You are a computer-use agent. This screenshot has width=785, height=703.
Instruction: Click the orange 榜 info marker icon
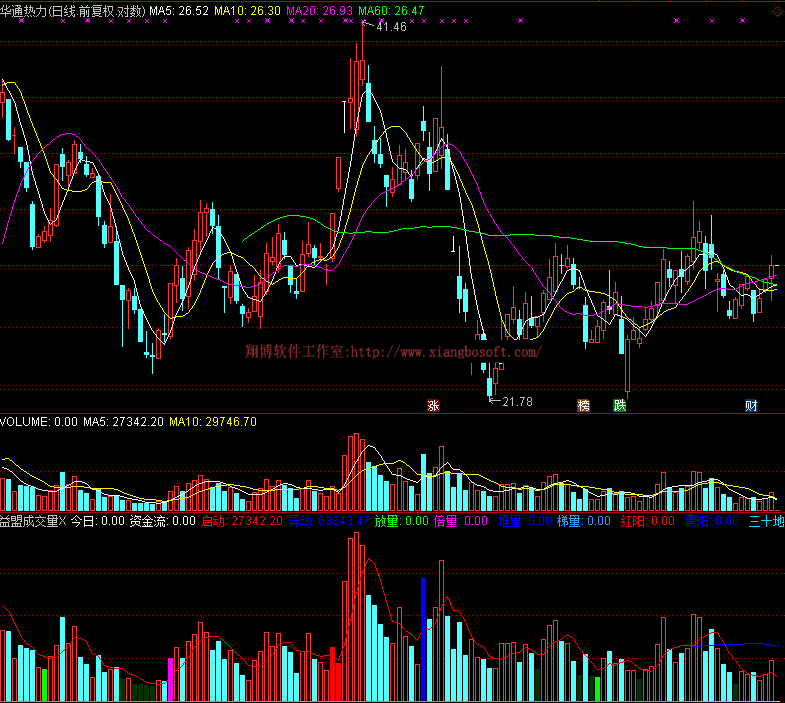[x=583, y=406]
